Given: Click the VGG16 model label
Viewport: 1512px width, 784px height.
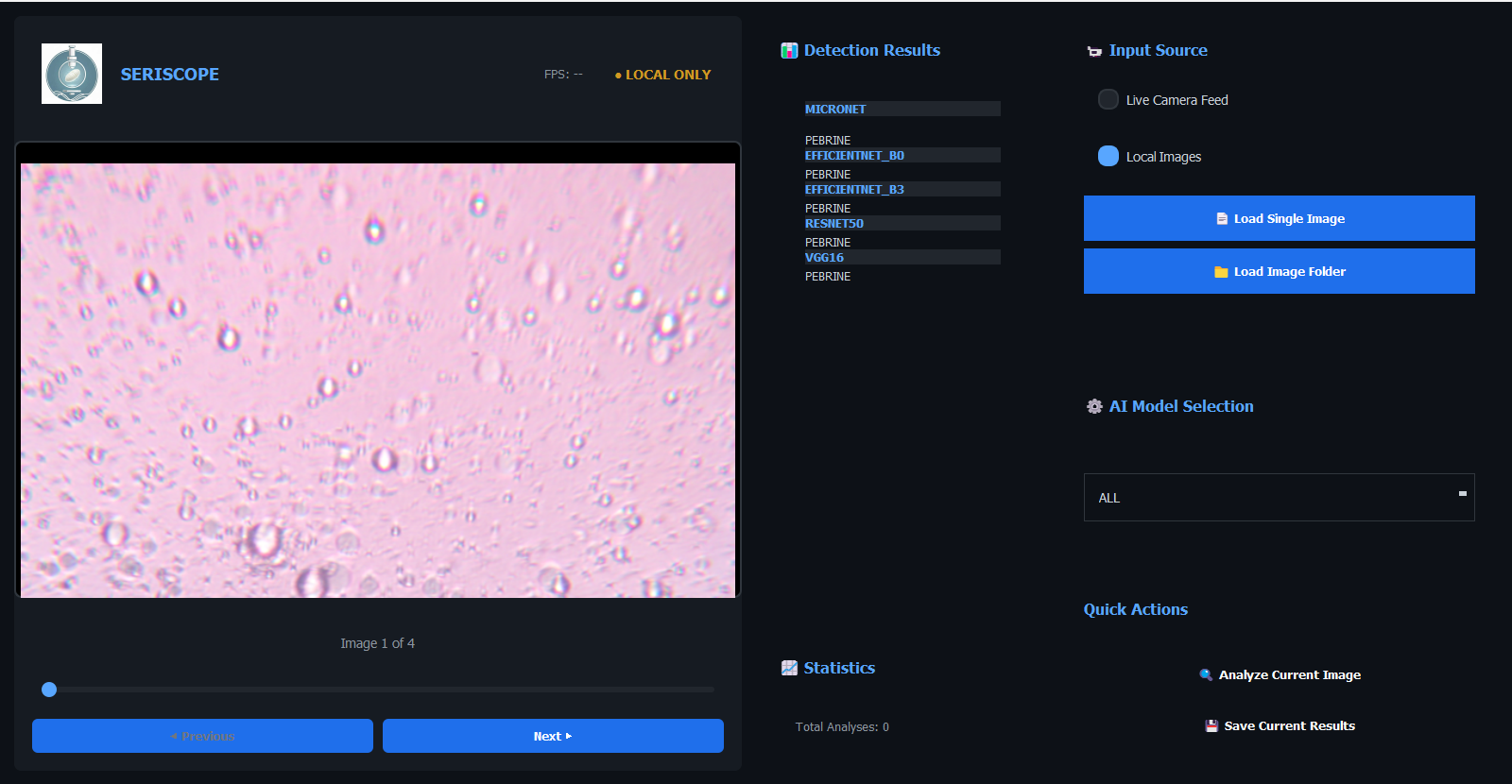Looking at the screenshot, I should coord(824,257).
